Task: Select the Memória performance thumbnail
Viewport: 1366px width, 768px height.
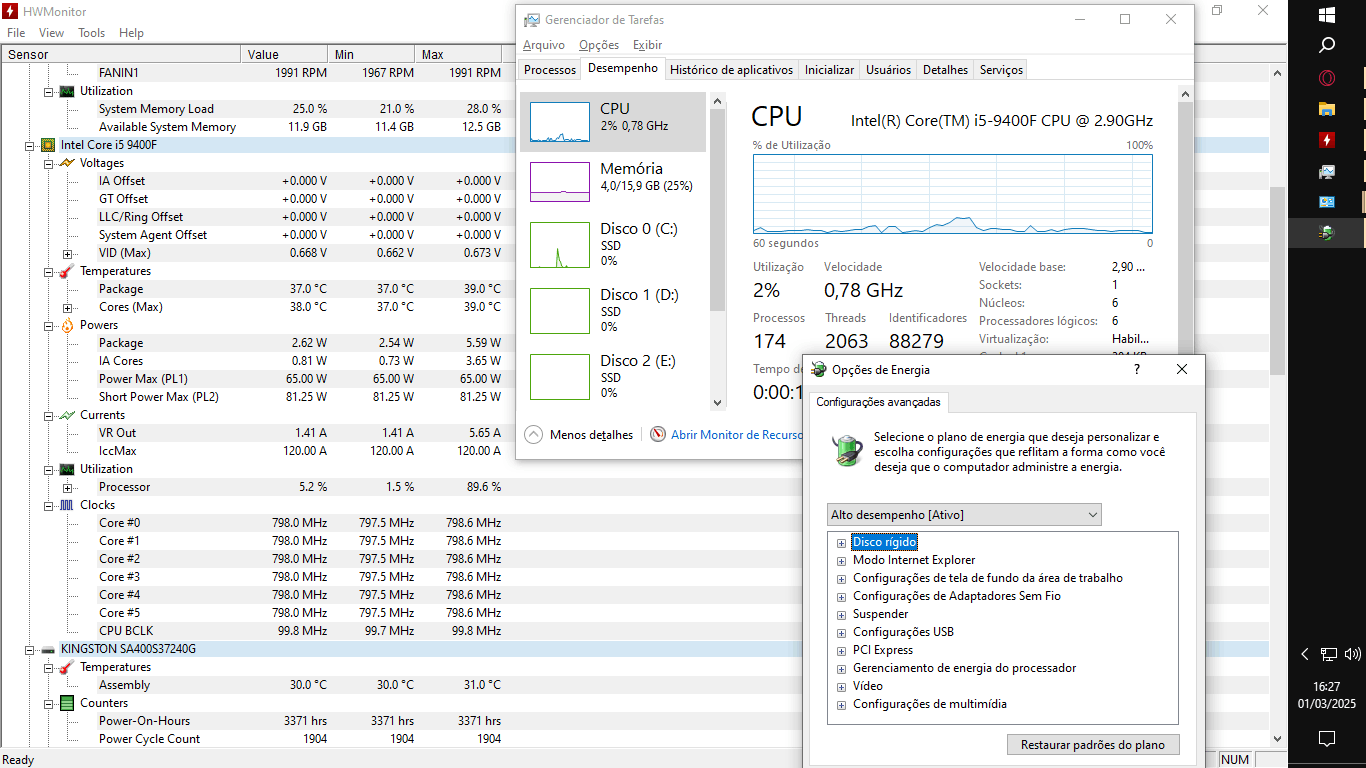Action: pos(559,181)
